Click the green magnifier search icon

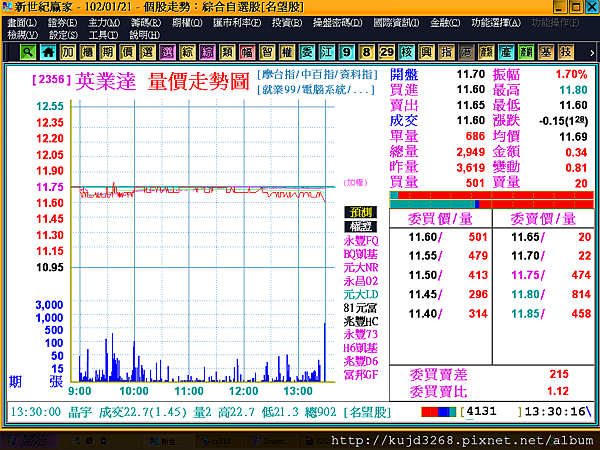click(x=28, y=52)
